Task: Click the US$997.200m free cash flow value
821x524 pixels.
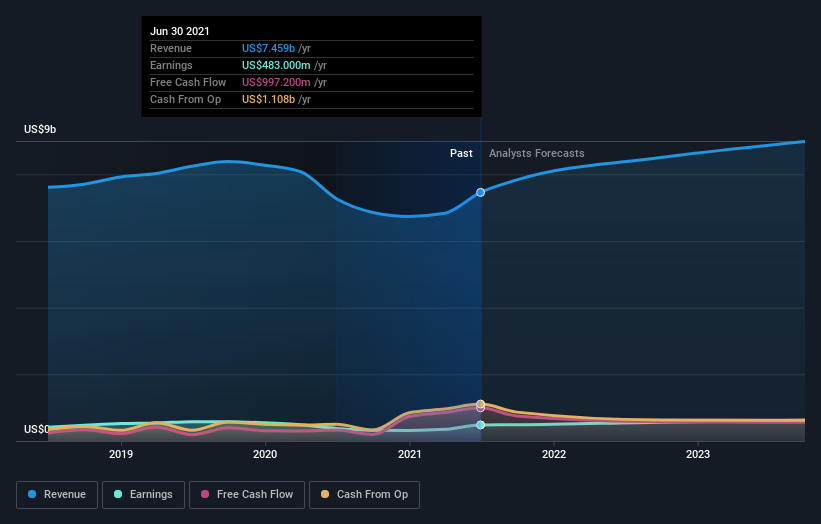Action: coord(276,82)
